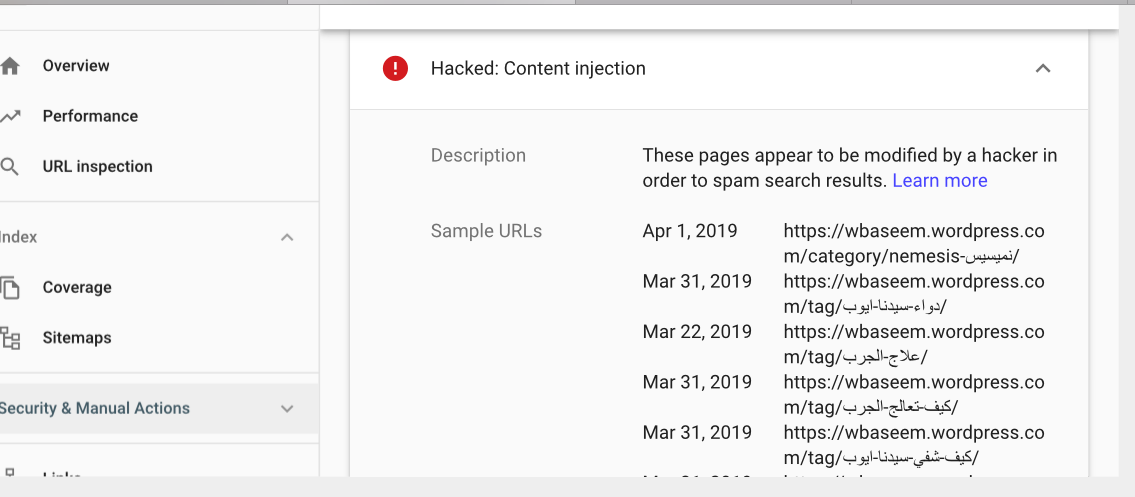
Task: Collapse the Hacked: Content injection panel
Action: click(1042, 69)
